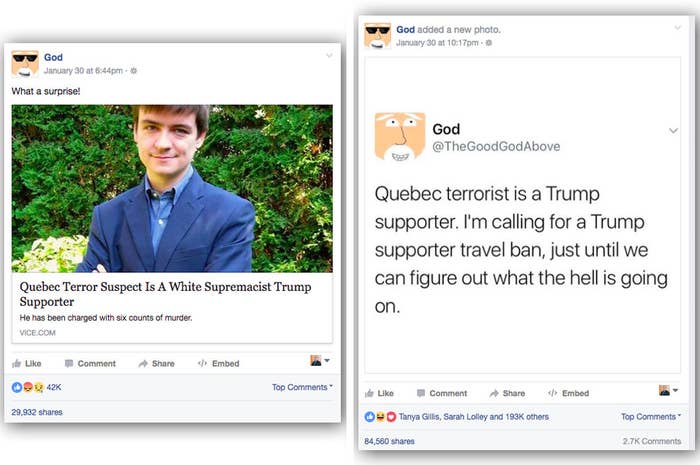Embed the right photo post

point(569,393)
